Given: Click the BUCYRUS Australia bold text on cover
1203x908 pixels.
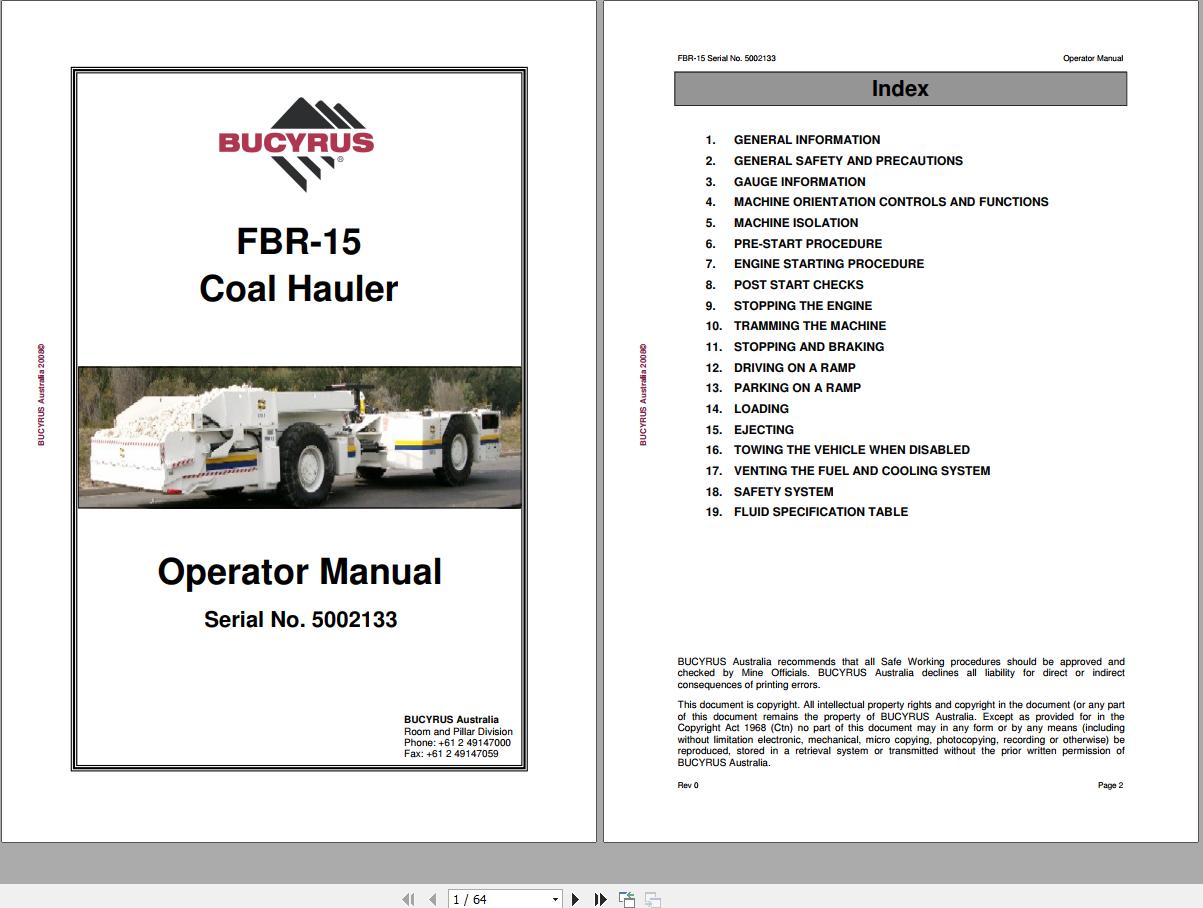Looking at the screenshot, I should (451, 720).
